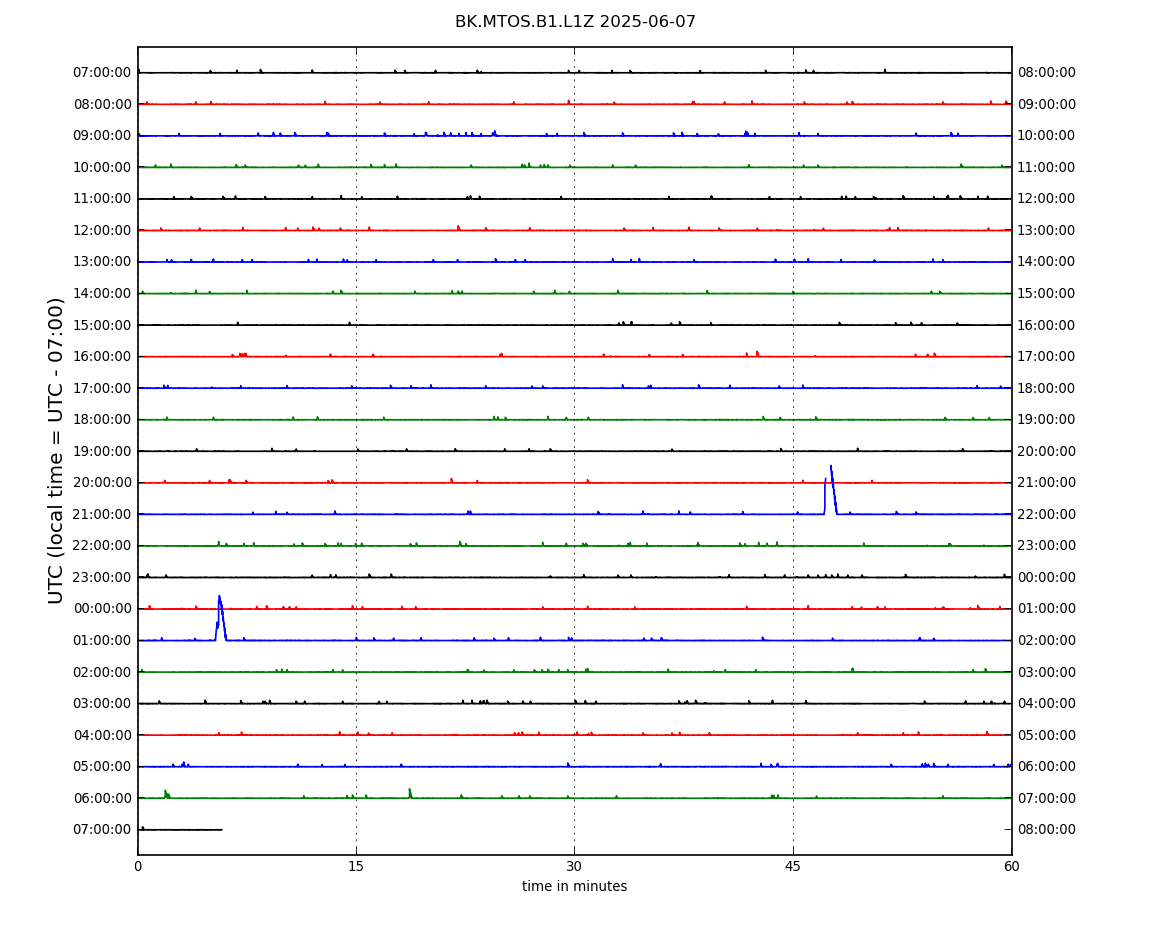Screen dimensions: 1150x950
Task: Click the right-axis end time label 18:00:00
Action: coord(1047,388)
